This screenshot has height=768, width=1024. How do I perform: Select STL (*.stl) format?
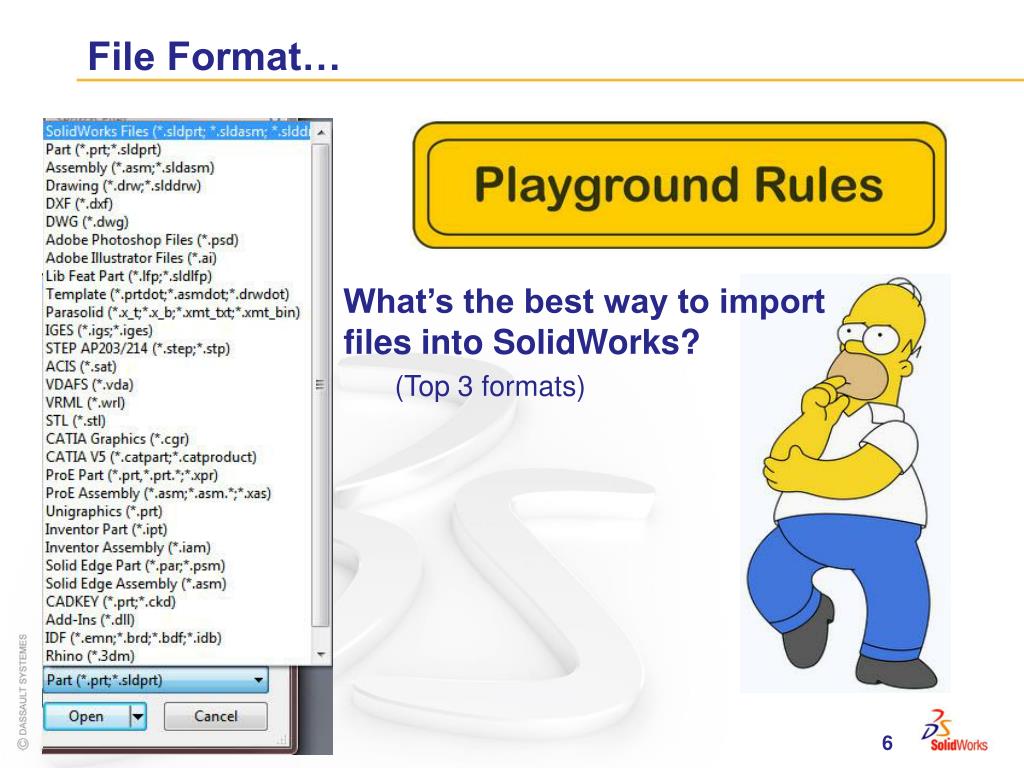coord(178,421)
